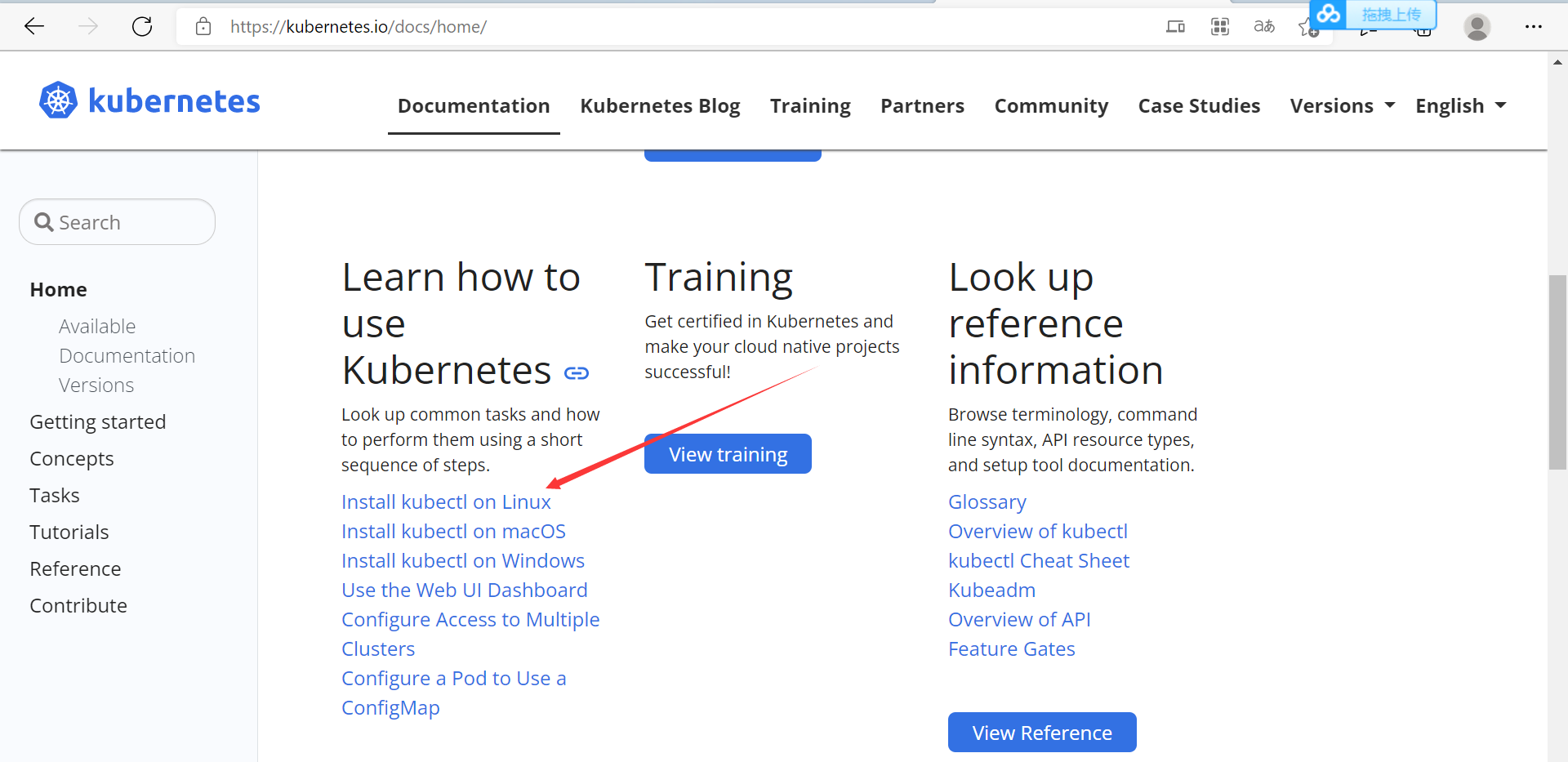Screen dimensions: 1568x762
Task: Open the Install kubectl on Linux link
Action: point(446,502)
